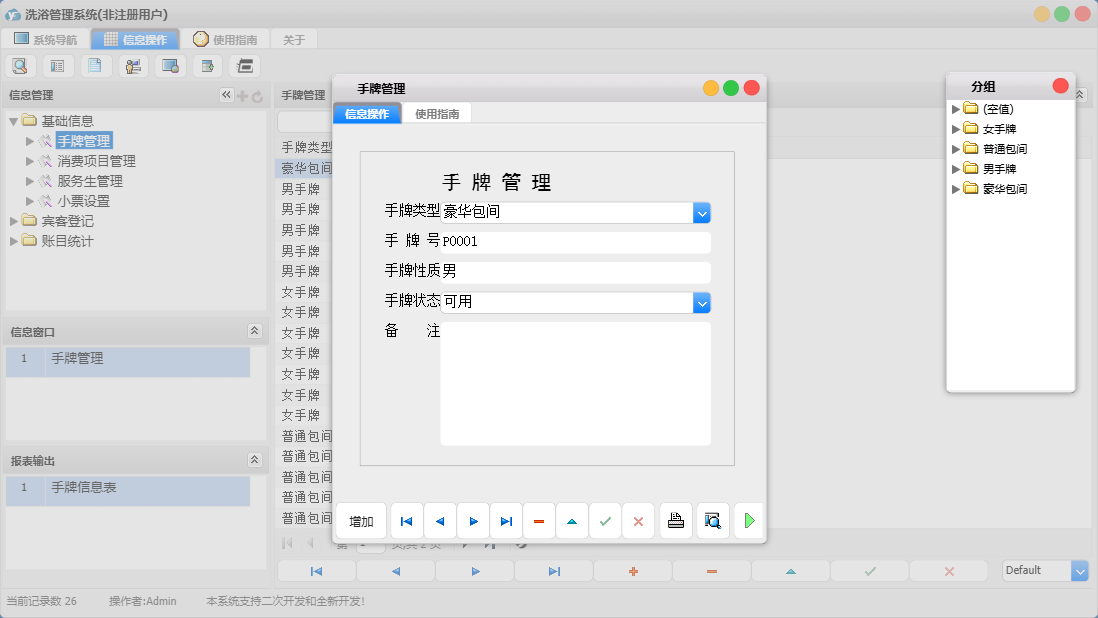Open print preview in the dialog toolbar
The width and height of the screenshot is (1098, 618).
(712, 520)
